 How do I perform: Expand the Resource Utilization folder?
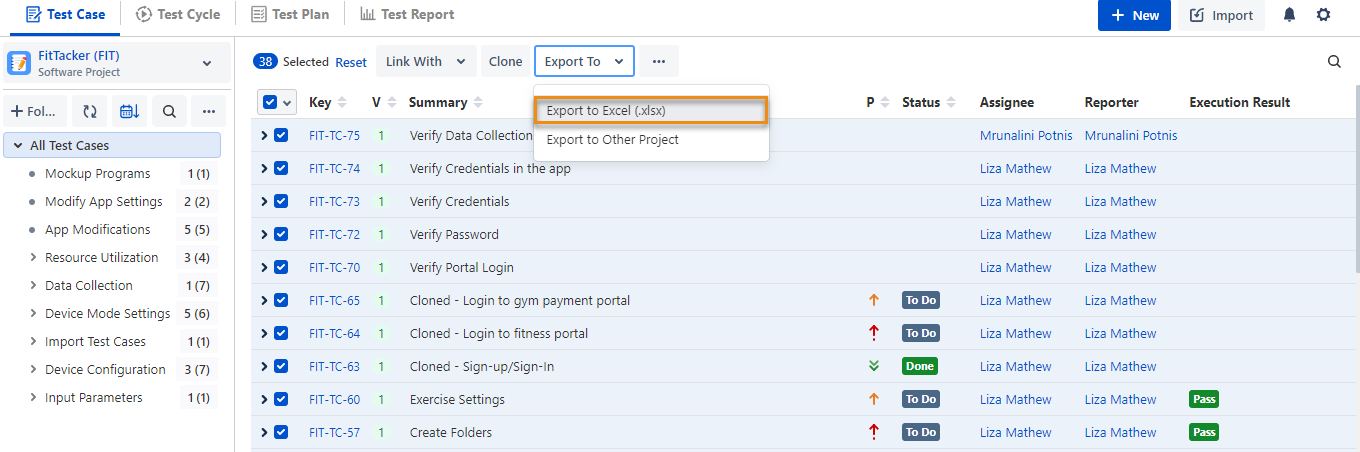(x=33, y=257)
